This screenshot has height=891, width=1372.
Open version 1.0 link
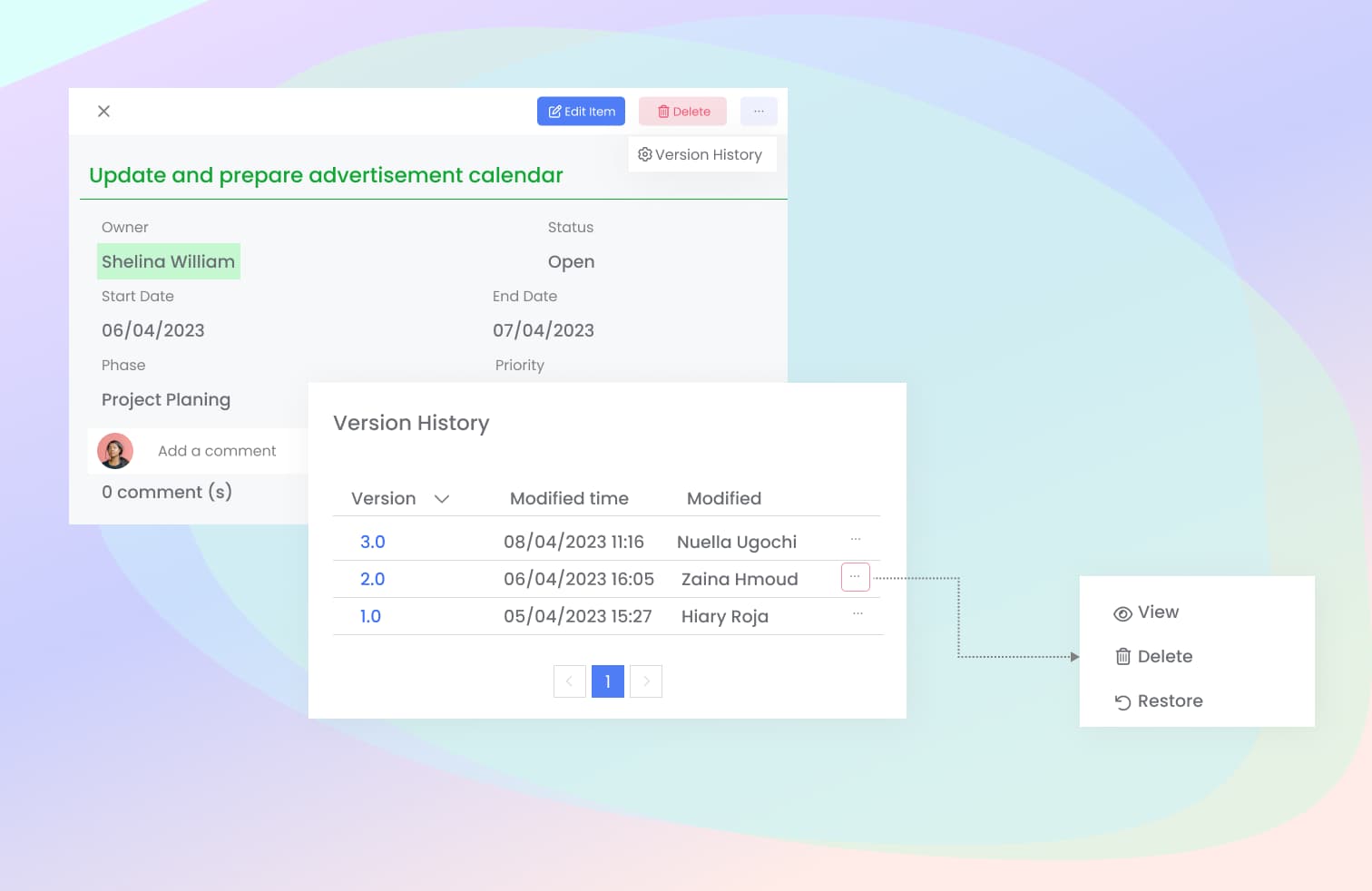click(370, 616)
